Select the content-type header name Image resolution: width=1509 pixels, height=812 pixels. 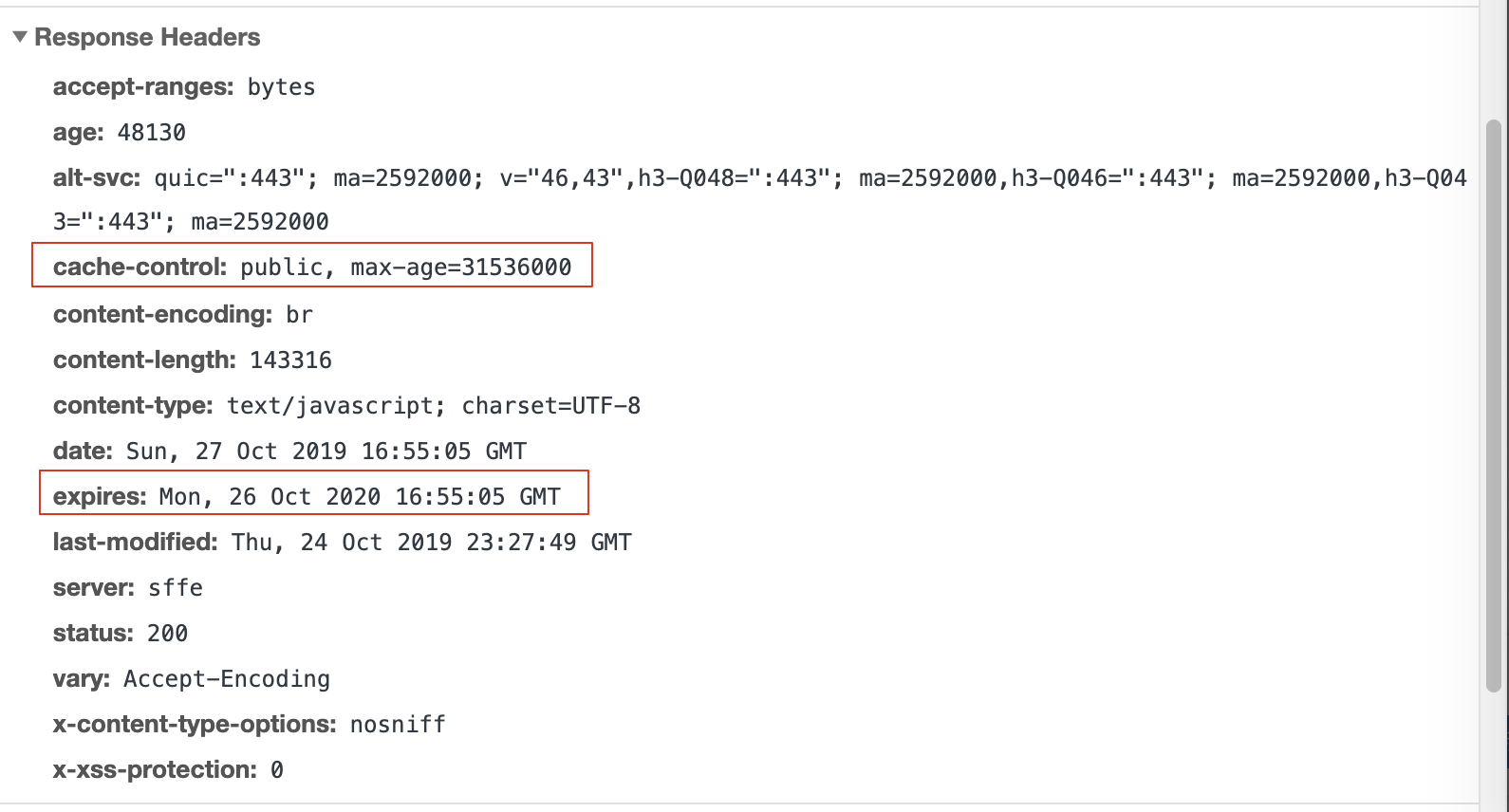pos(134,405)
